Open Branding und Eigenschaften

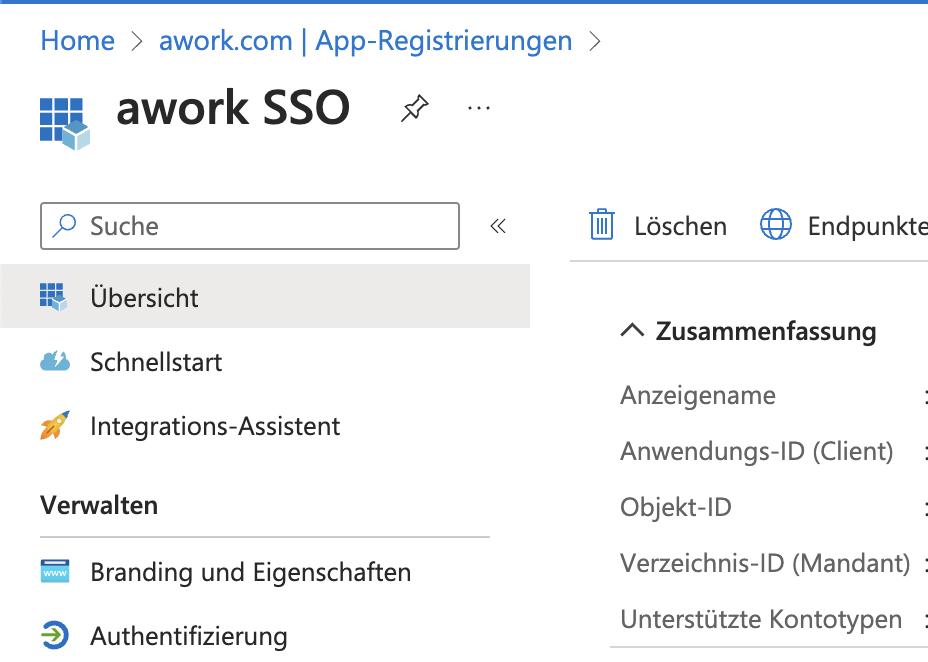(x=250, y=573)
